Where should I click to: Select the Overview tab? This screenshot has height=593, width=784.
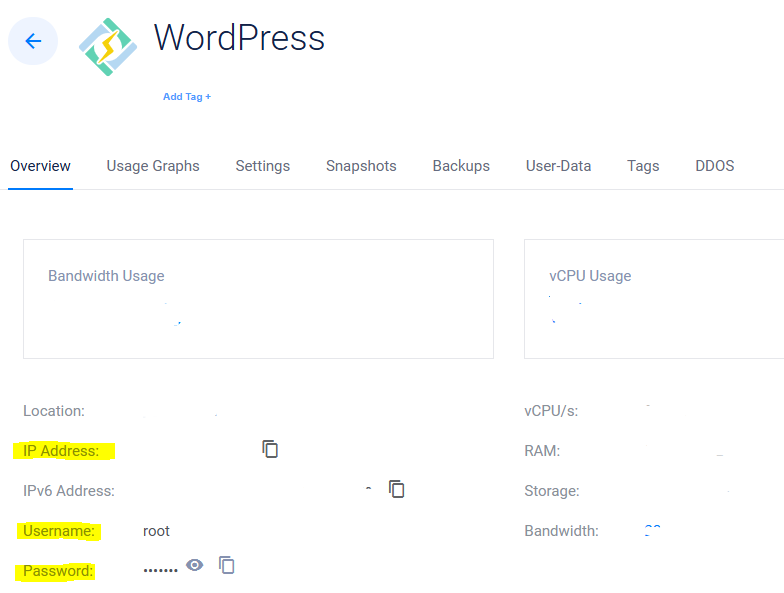click(40, 166)
